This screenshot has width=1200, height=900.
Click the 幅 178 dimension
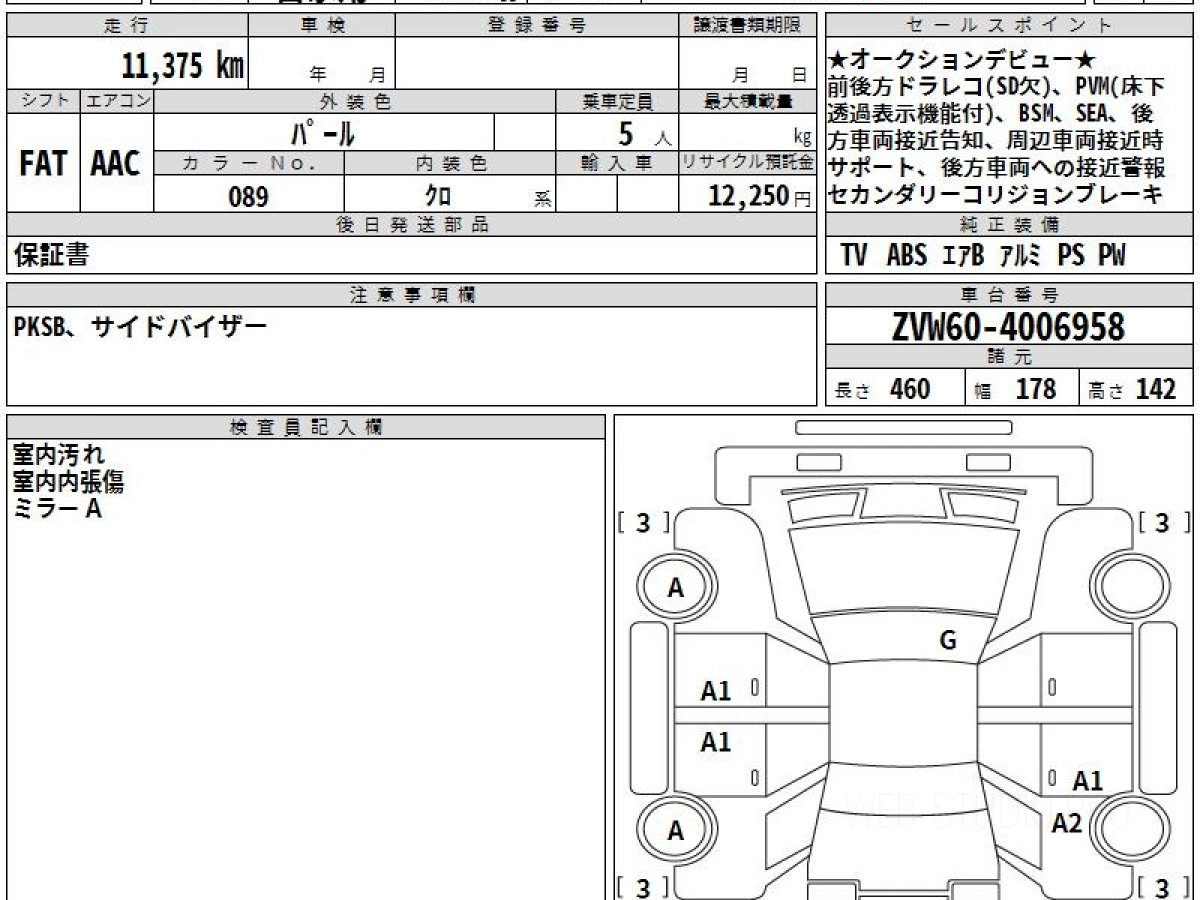1015,389
